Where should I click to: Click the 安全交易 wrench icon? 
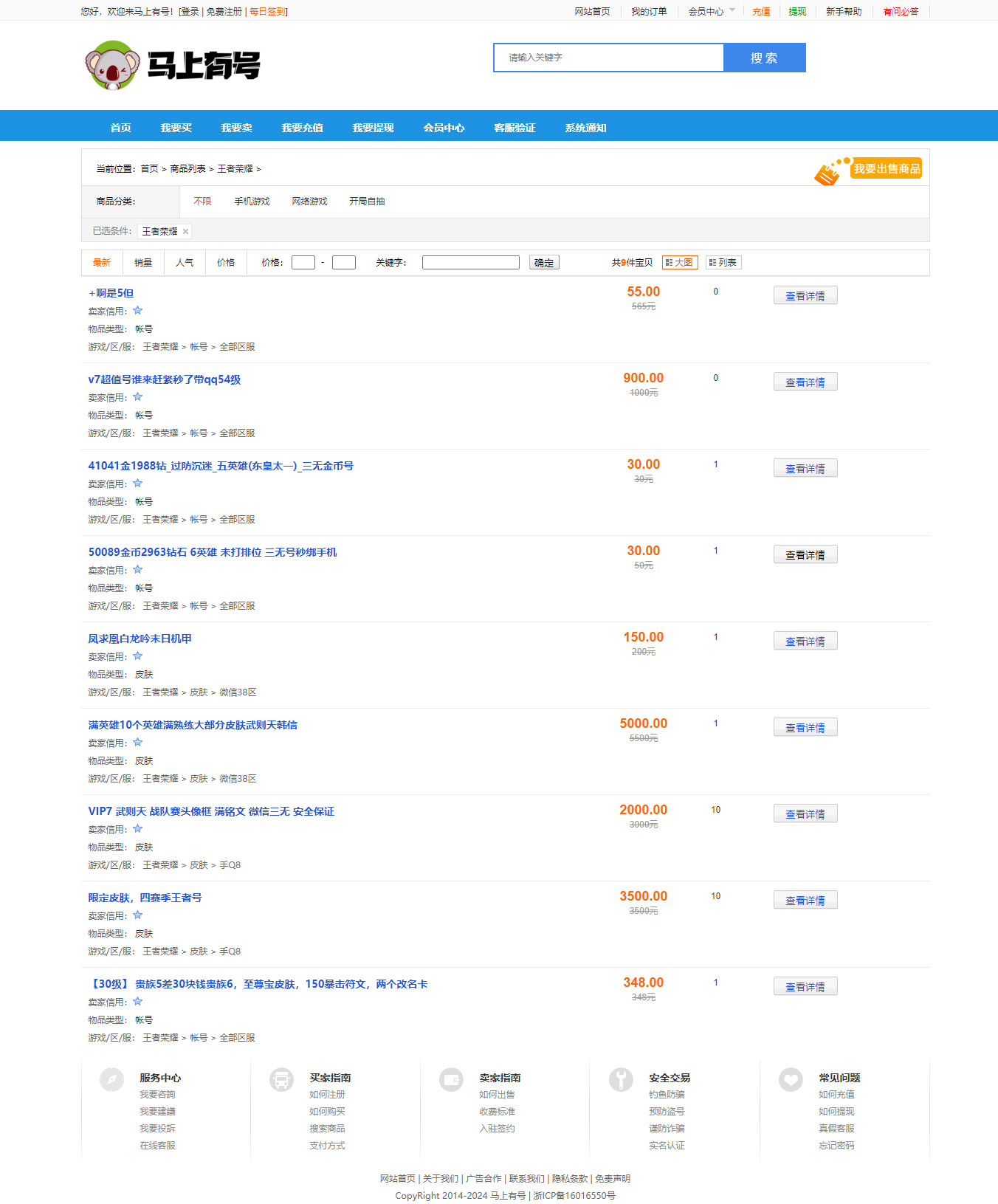pos(621,1079)
